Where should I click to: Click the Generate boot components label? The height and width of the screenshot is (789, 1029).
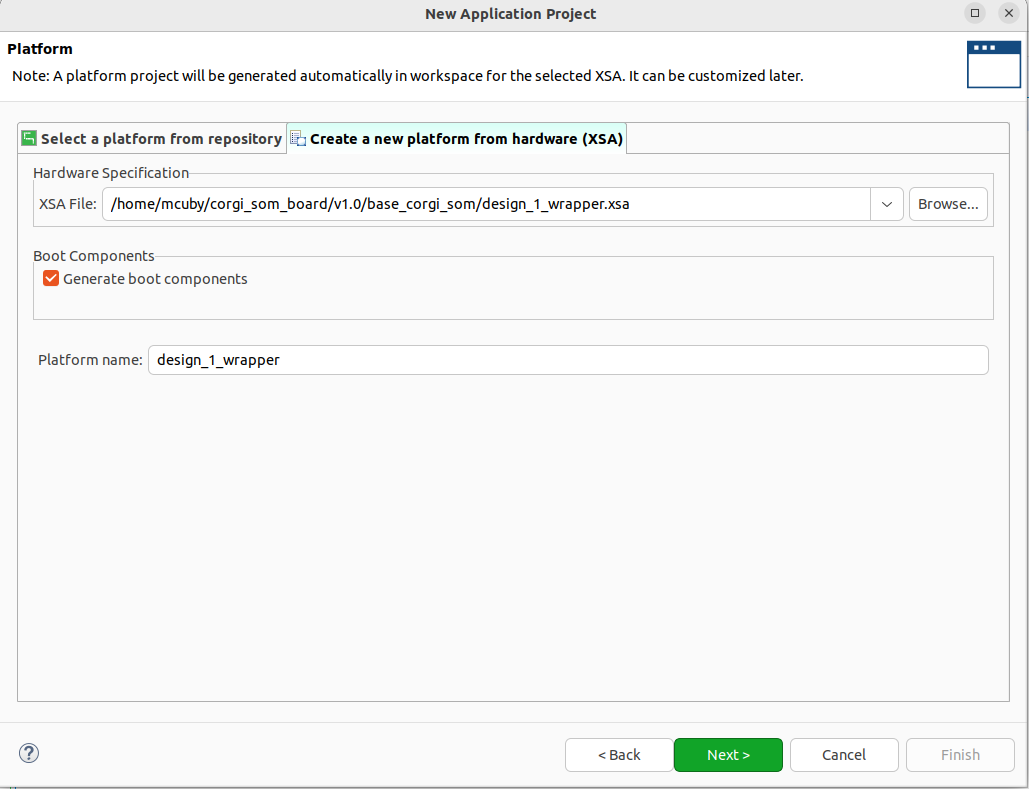[155, 279]
